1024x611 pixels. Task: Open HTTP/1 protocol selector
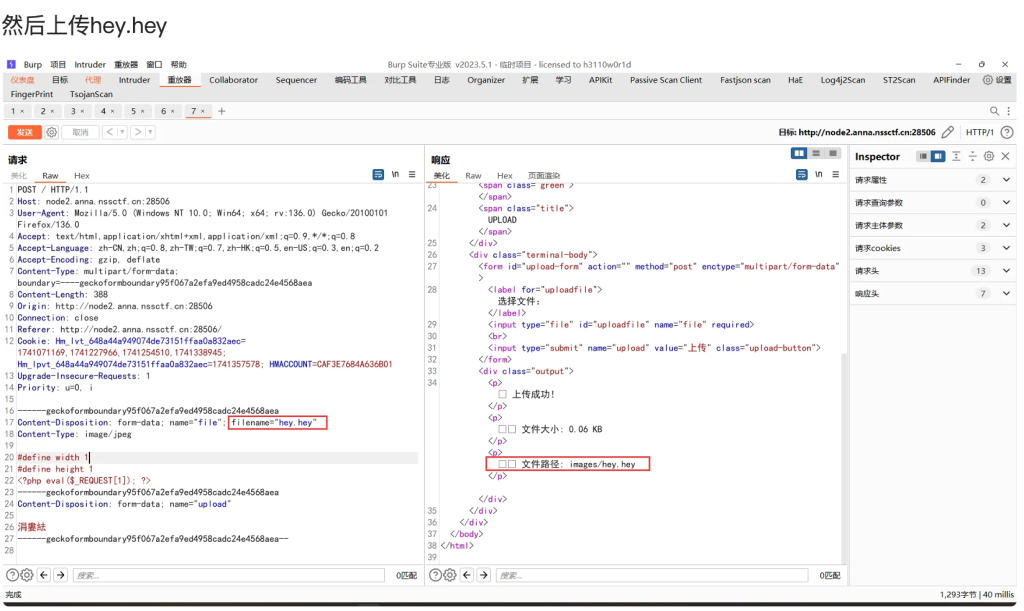point(980,133)
